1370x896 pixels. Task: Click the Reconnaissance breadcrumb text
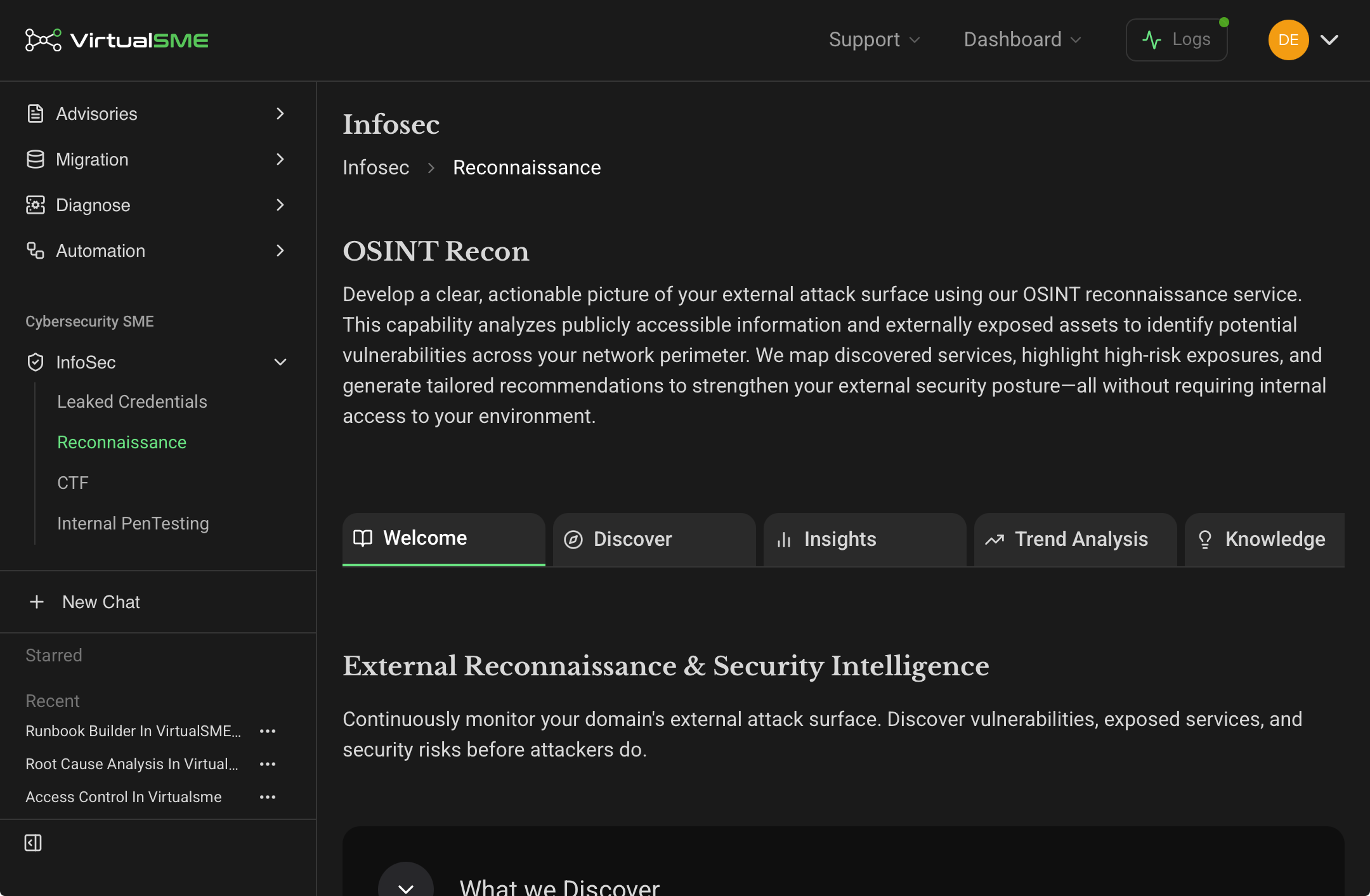pyautogui.click(x=527, y=167)
